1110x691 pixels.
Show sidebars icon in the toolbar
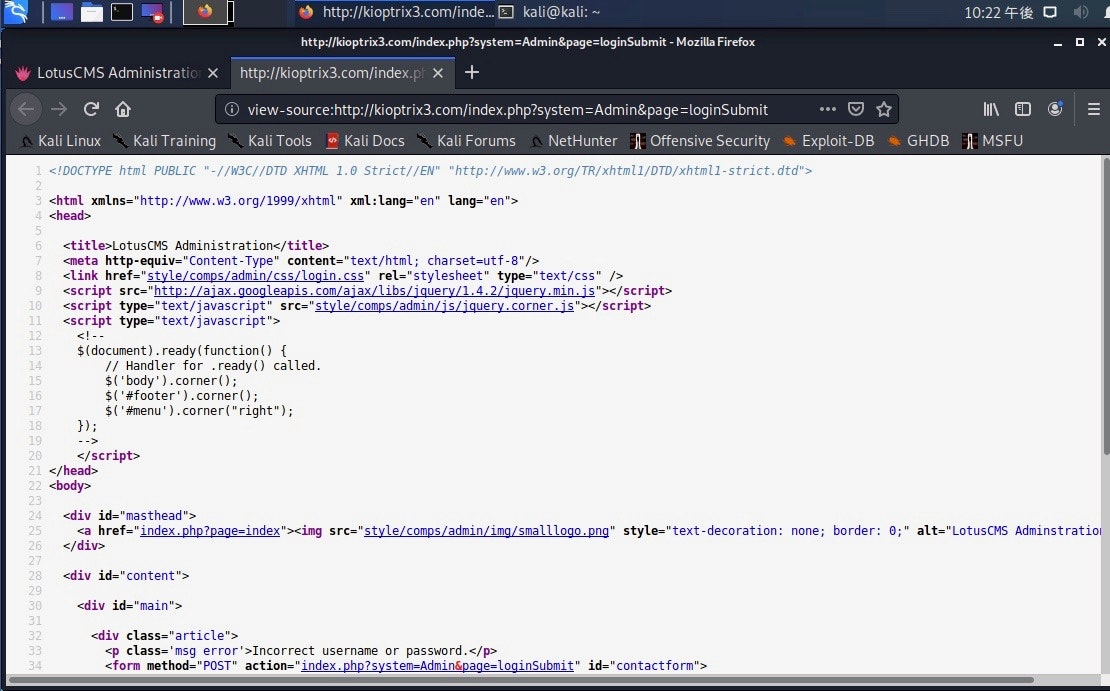[1023, 109]
